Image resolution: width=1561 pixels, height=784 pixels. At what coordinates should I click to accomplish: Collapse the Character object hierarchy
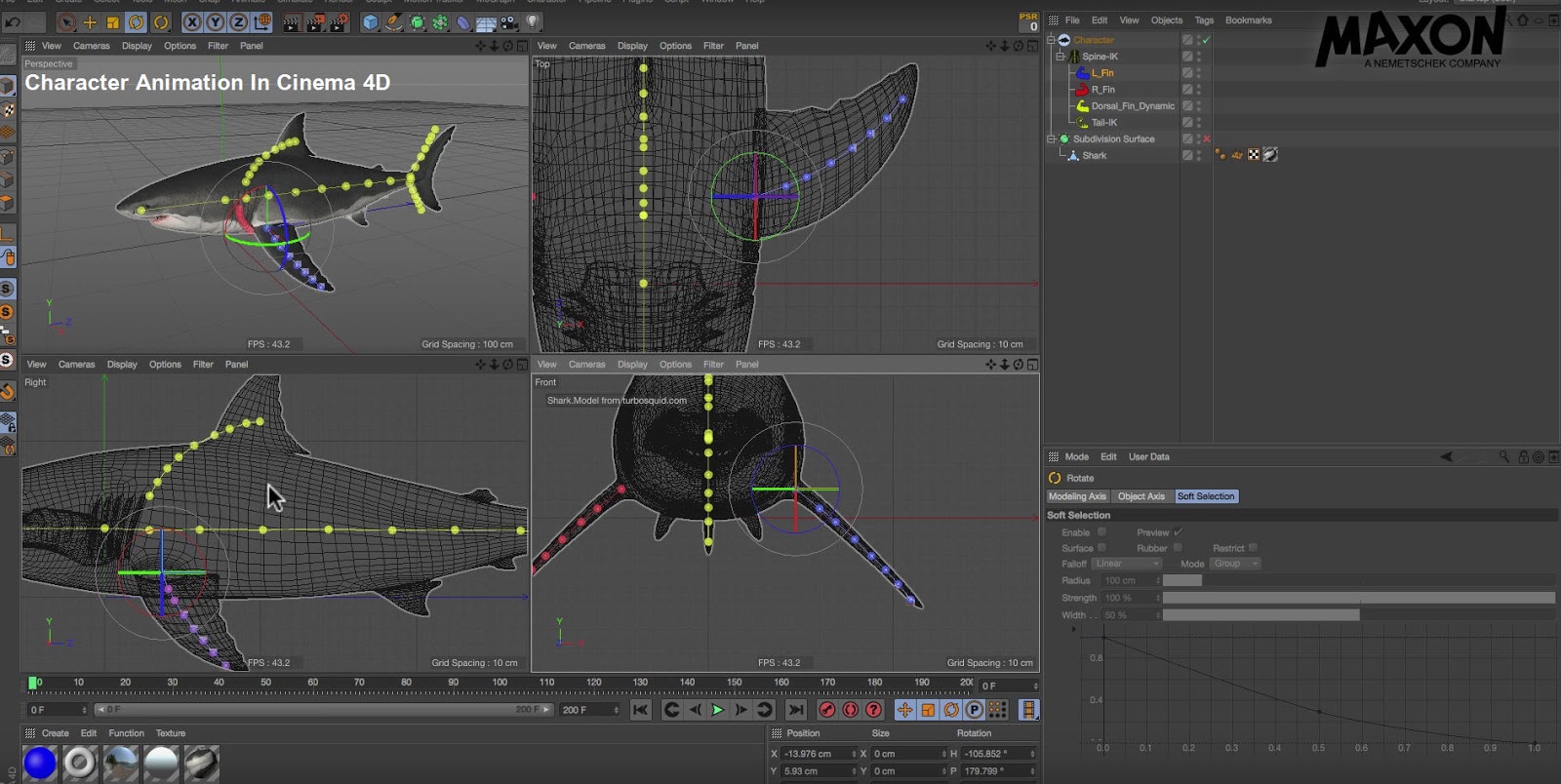pos(1051,40)
